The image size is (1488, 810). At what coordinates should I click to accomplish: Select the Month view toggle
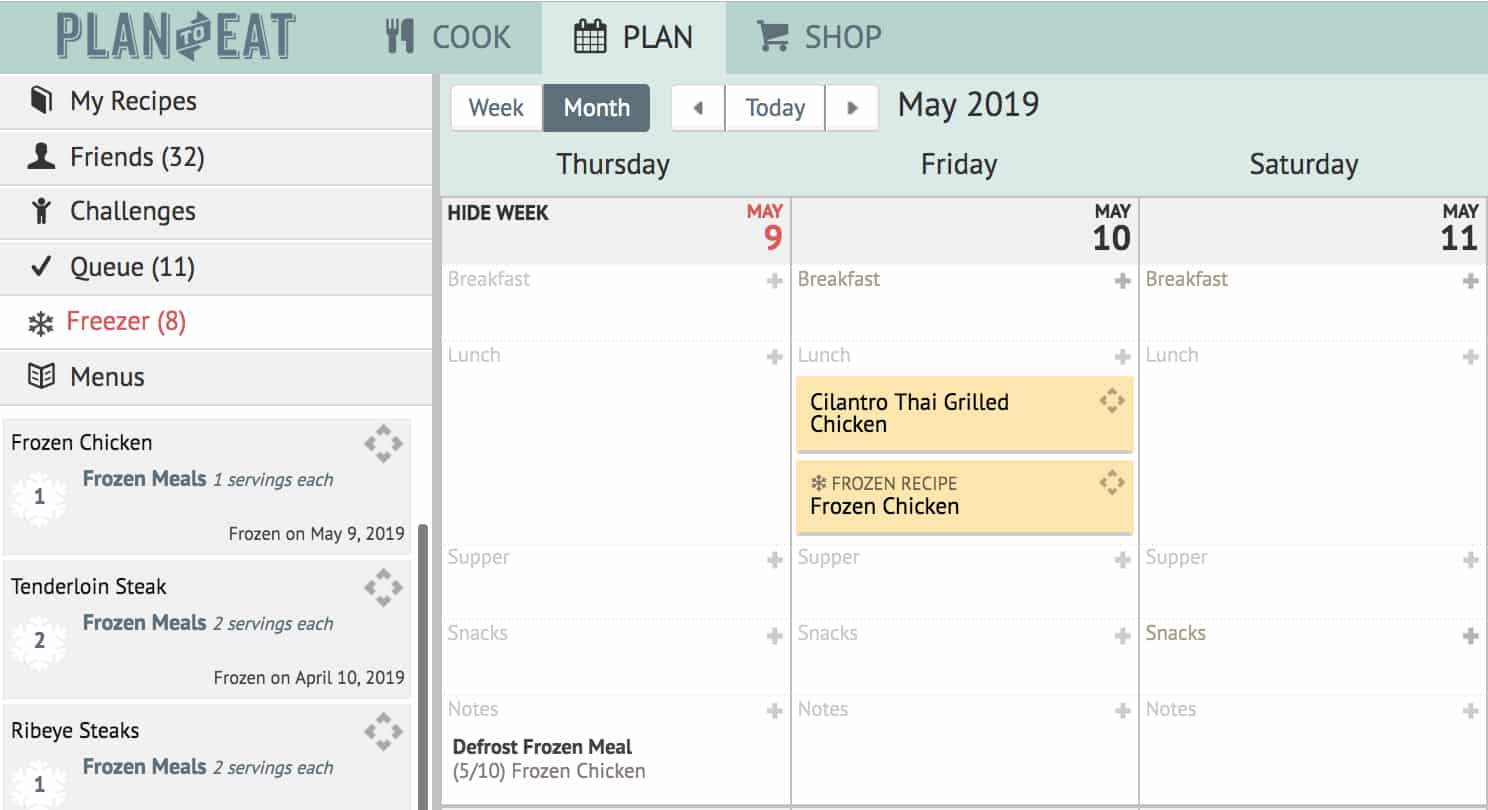pos(597,108)
